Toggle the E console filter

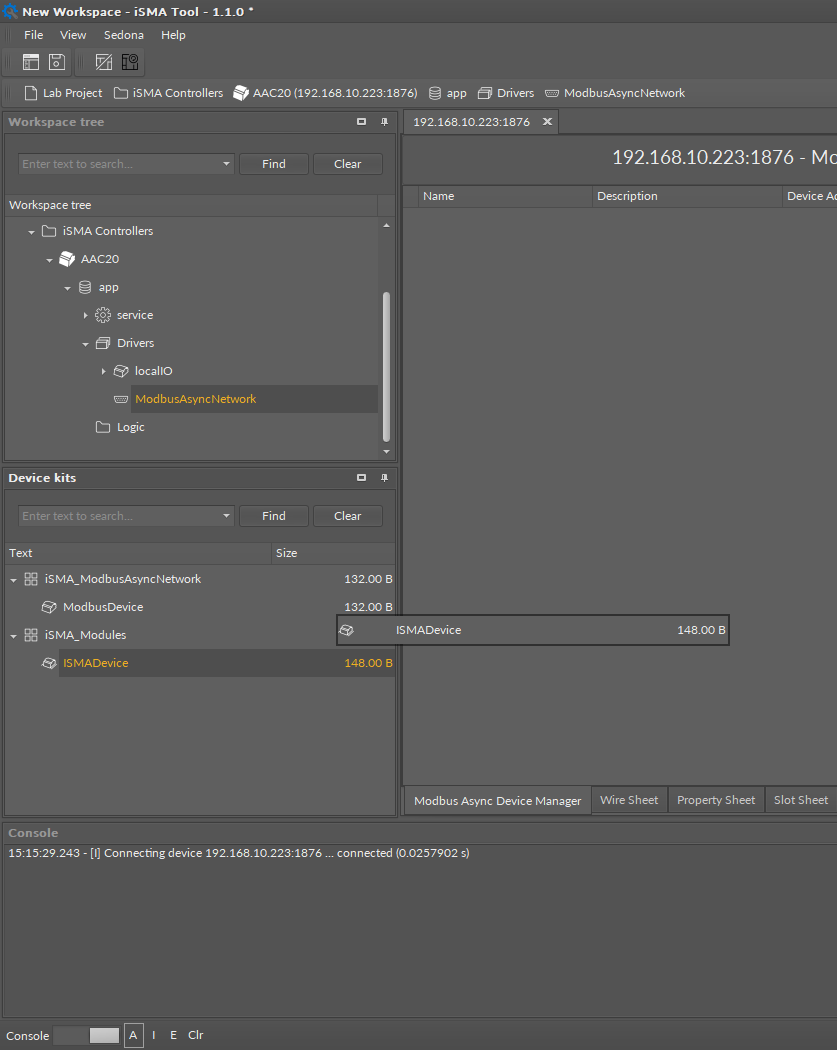point(173,1035)
